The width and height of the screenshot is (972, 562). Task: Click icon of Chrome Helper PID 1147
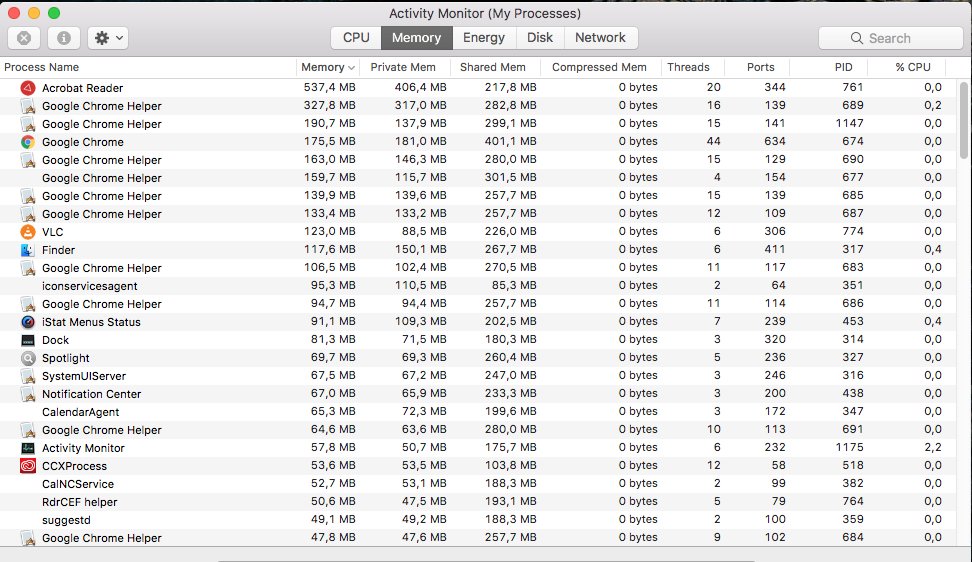[28, 124]
